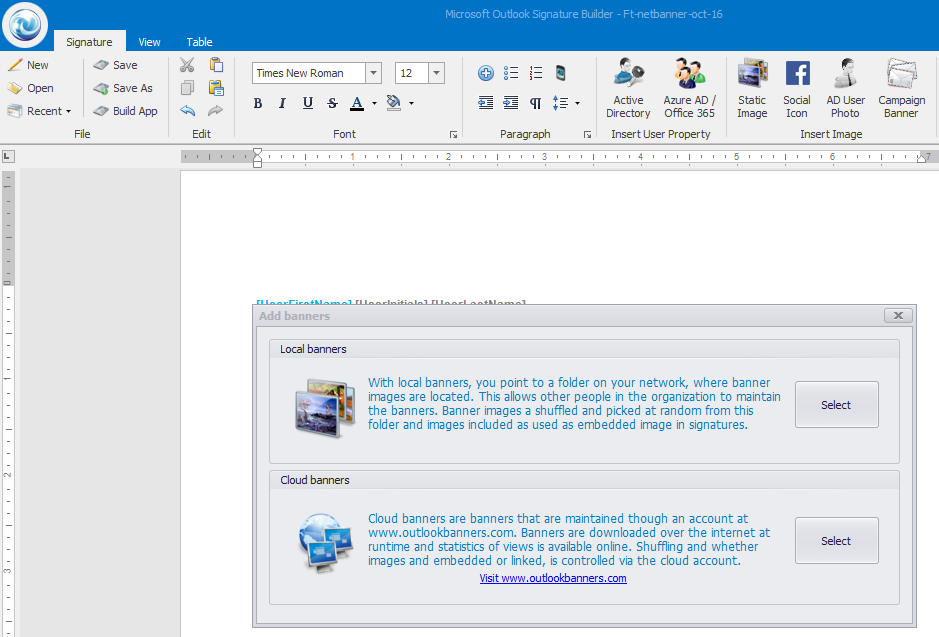Click the "Insert User Property" group label
939x637 pixels.
[x=661, y=134]
